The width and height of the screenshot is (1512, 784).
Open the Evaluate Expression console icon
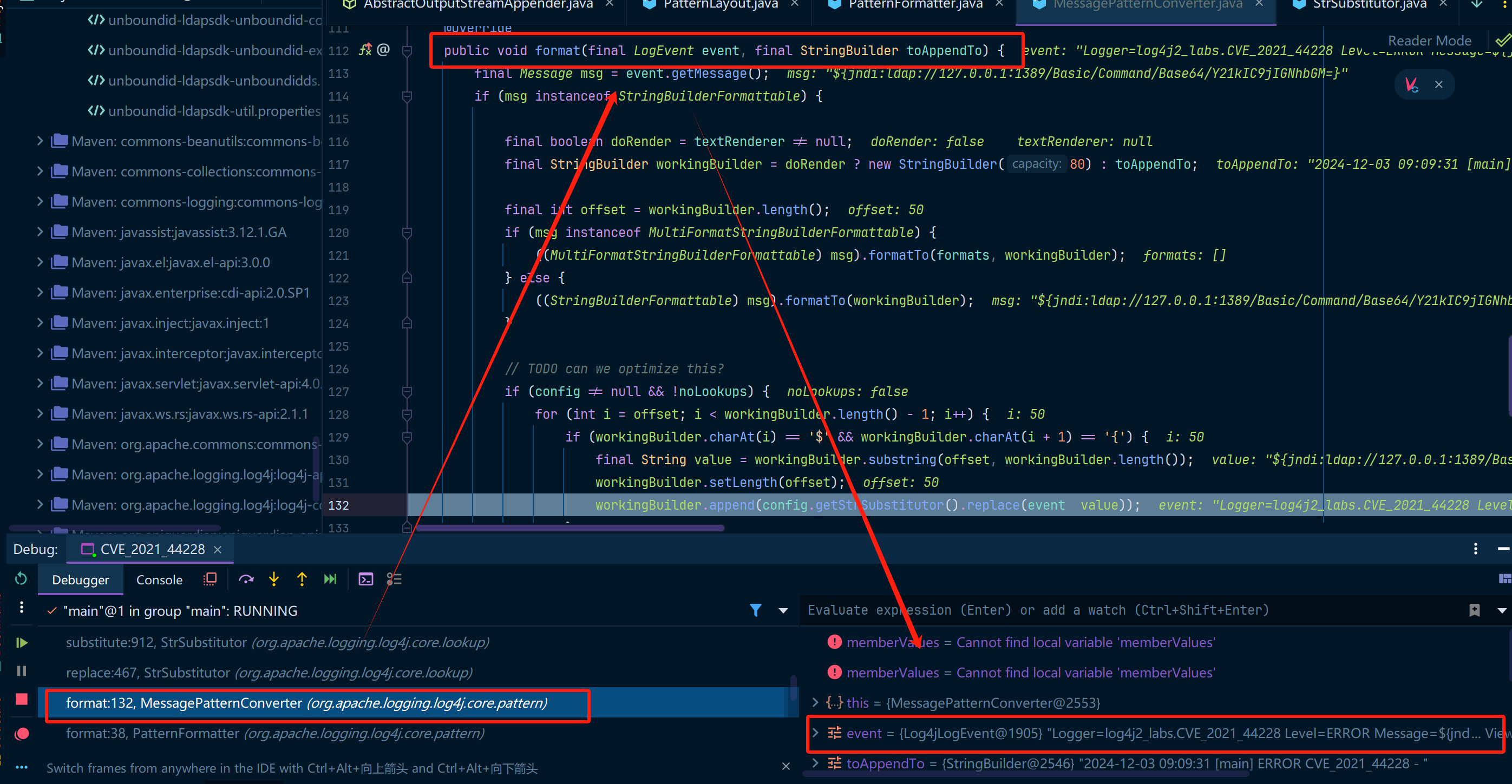tap(365, 579)
